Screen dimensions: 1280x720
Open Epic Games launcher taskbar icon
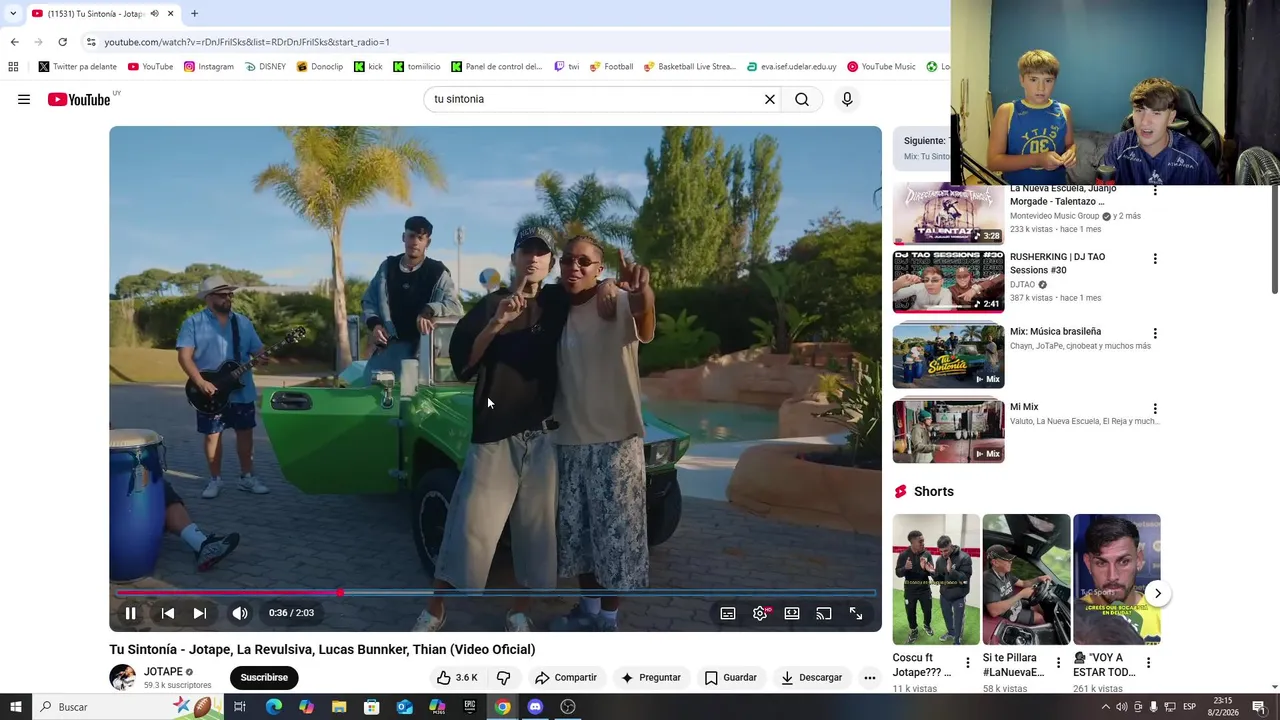[x=470, y=707]
